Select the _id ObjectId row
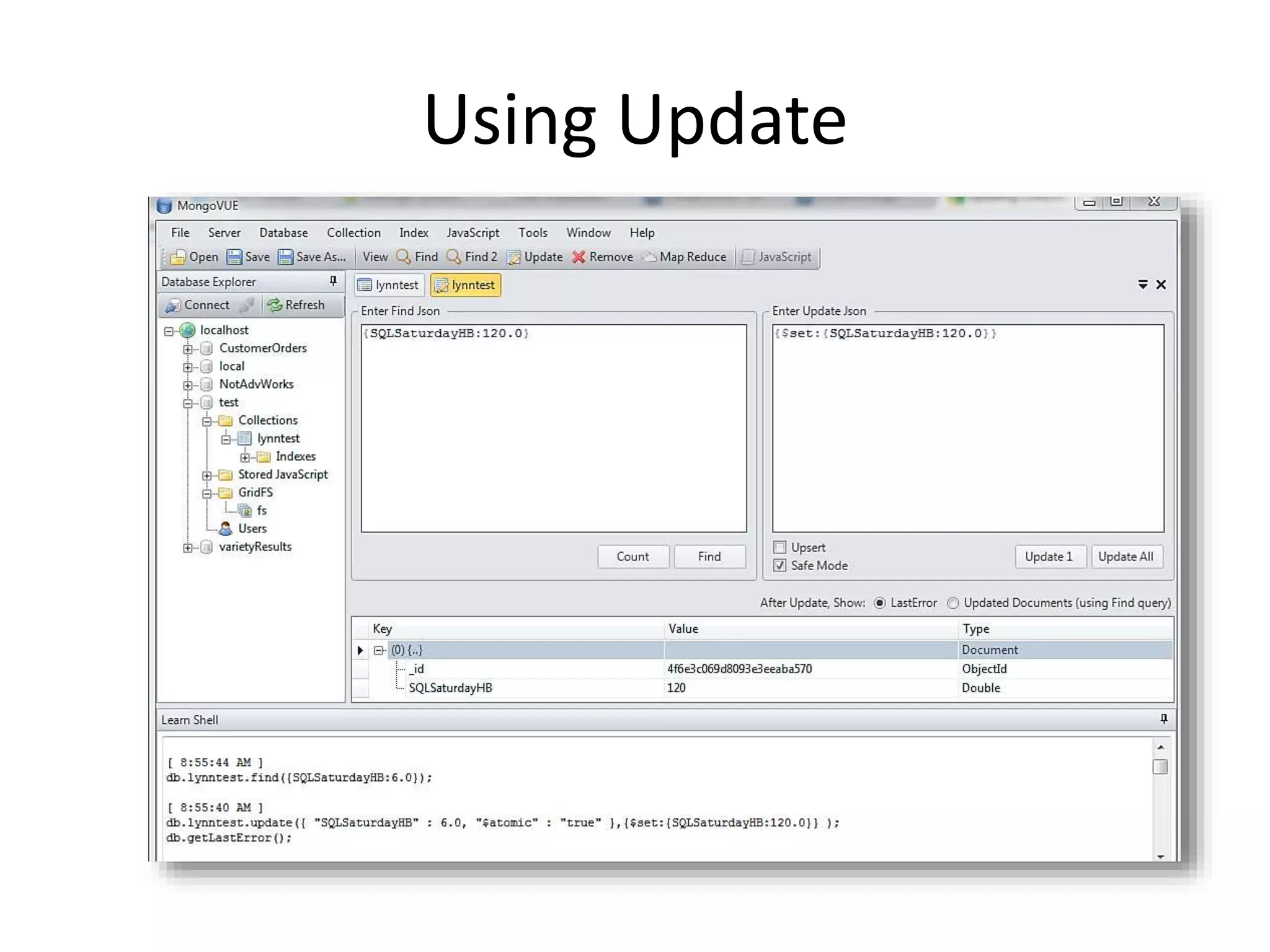 point(763,669)
